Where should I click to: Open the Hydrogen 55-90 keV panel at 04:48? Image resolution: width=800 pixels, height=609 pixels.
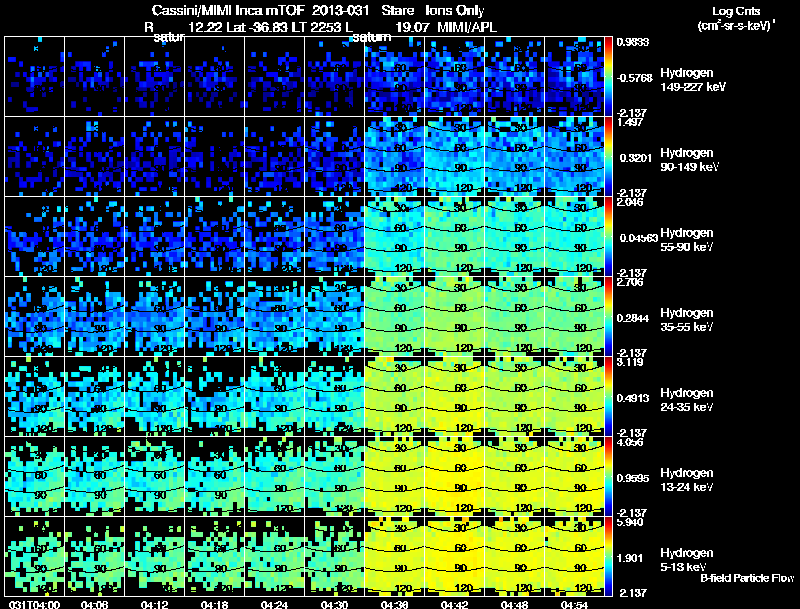click(x=514, y=237)
